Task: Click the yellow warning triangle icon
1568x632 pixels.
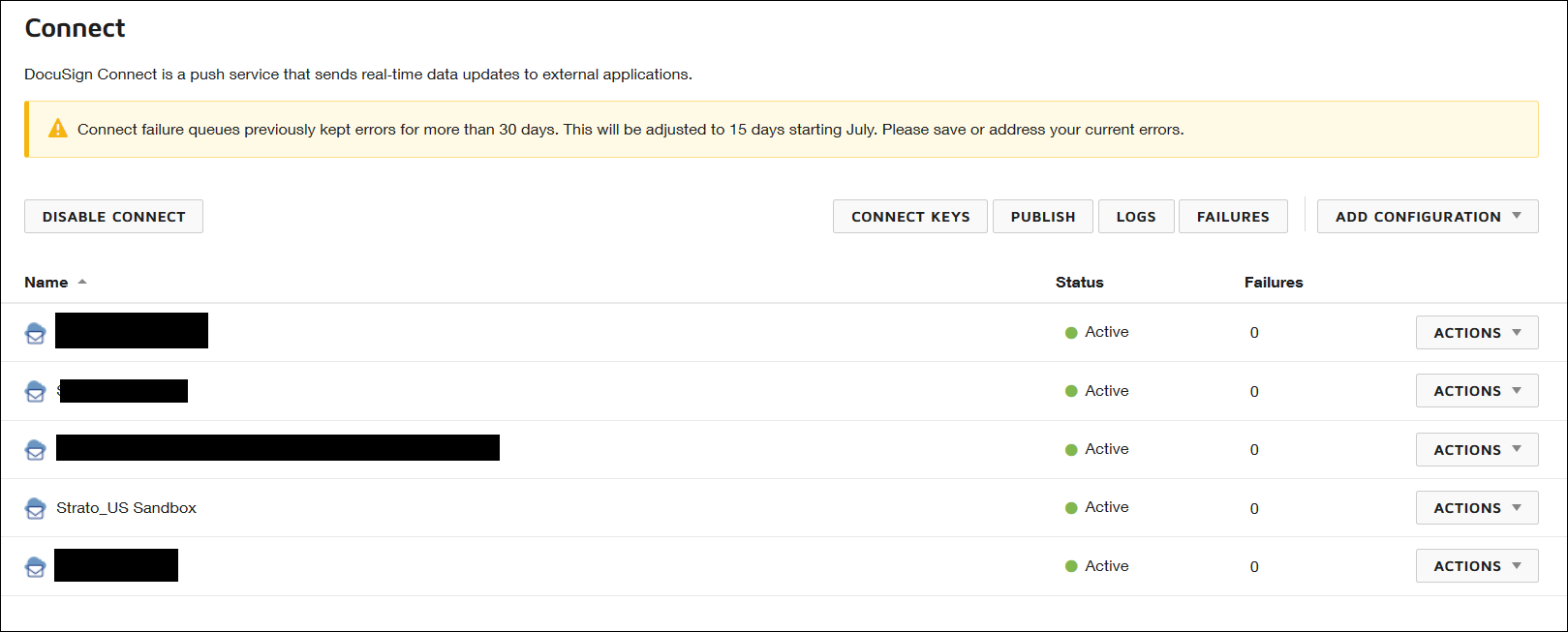Action: pos(58,129)
